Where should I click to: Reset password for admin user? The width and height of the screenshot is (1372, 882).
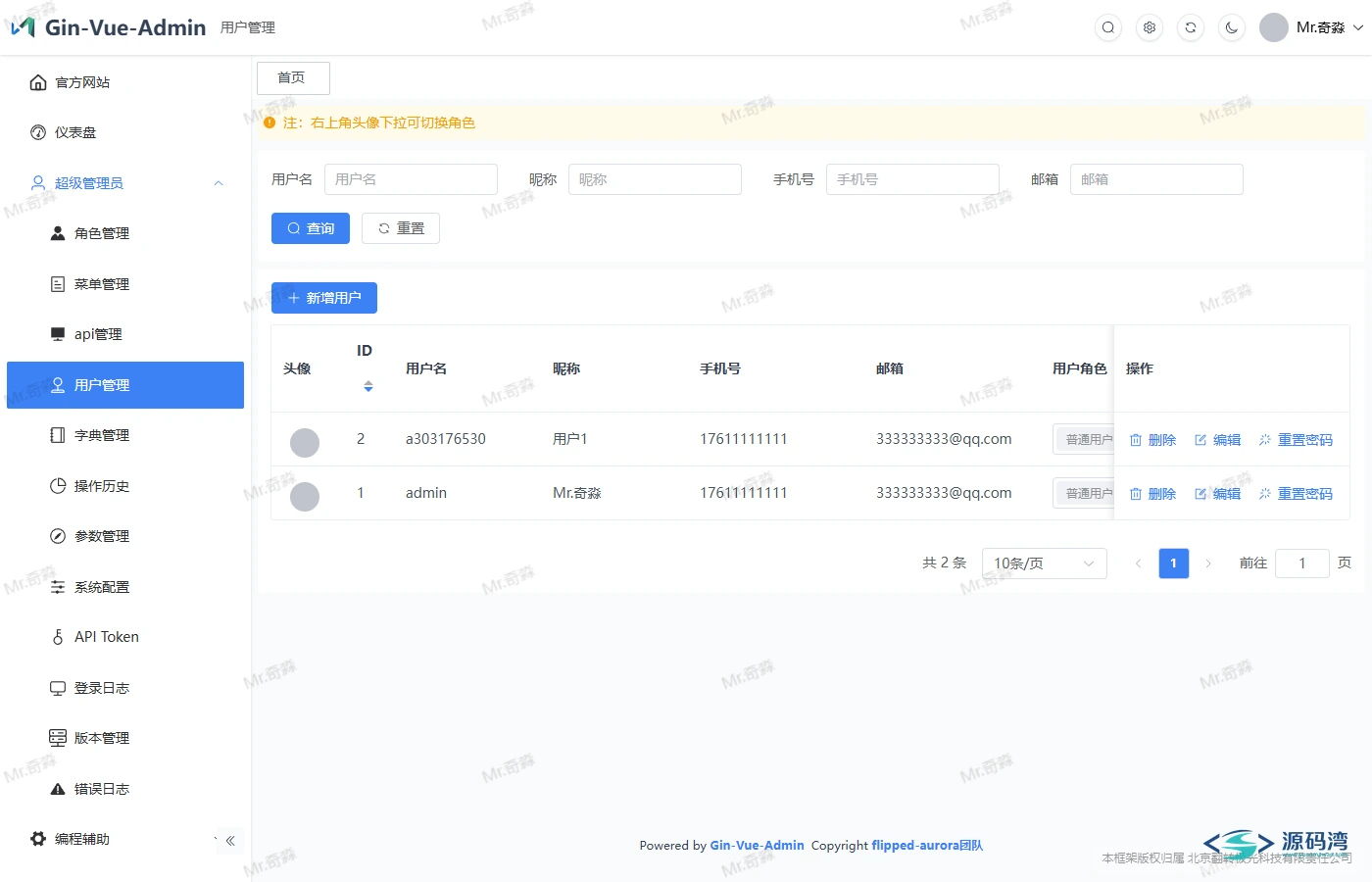tap(1296, 494)
